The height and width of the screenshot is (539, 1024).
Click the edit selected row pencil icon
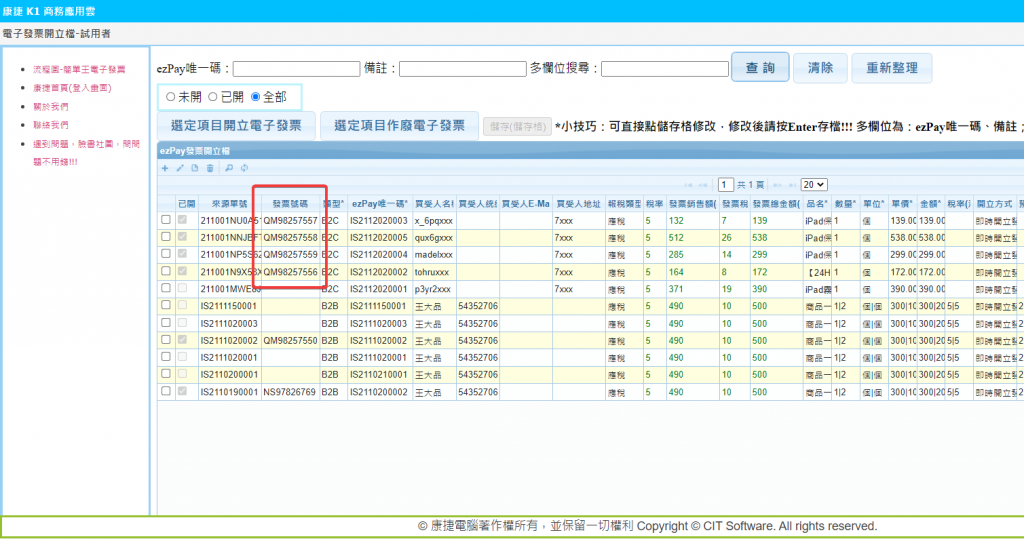pos(180,168)
